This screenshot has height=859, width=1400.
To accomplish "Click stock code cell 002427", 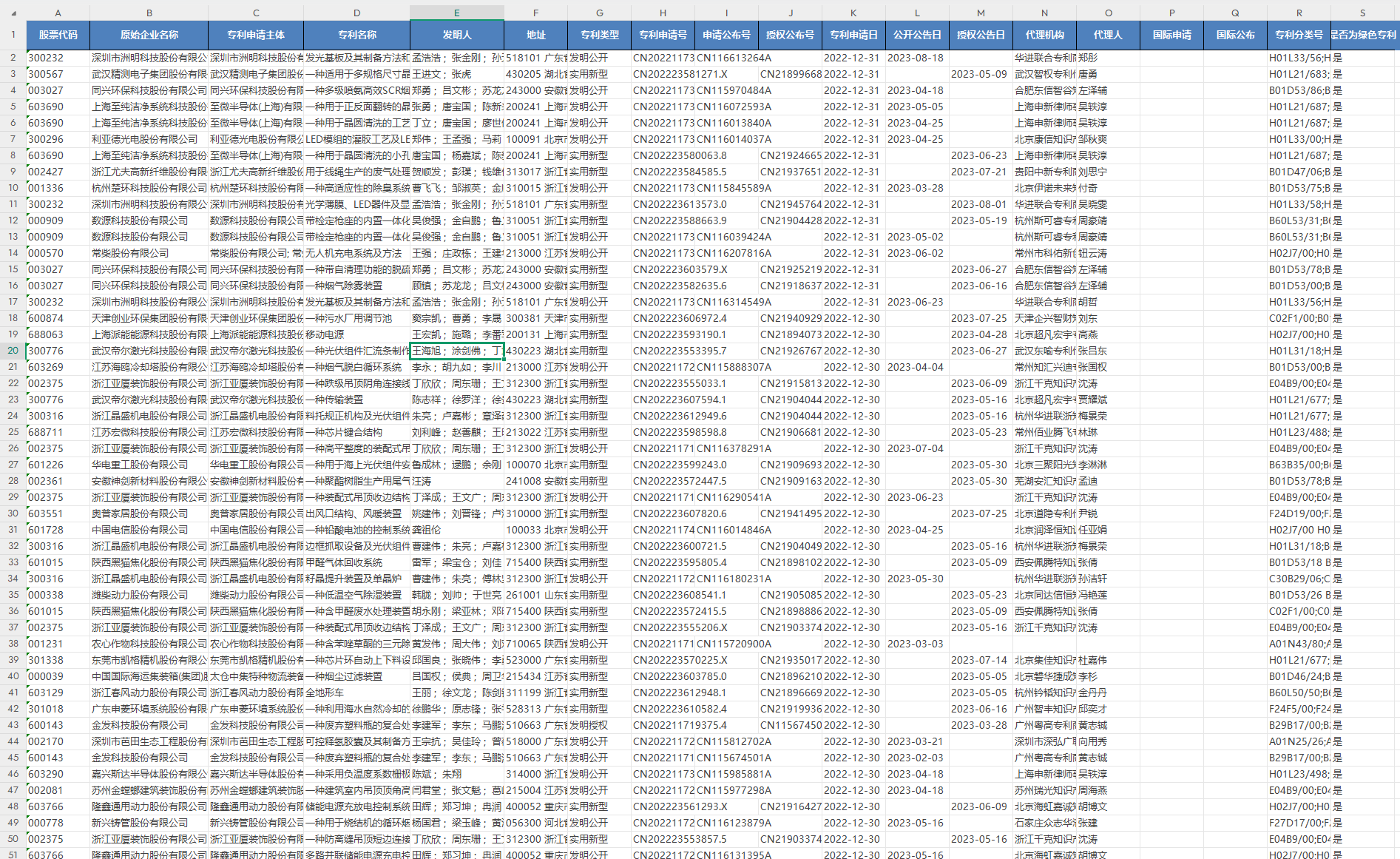I will coord(58,172).
